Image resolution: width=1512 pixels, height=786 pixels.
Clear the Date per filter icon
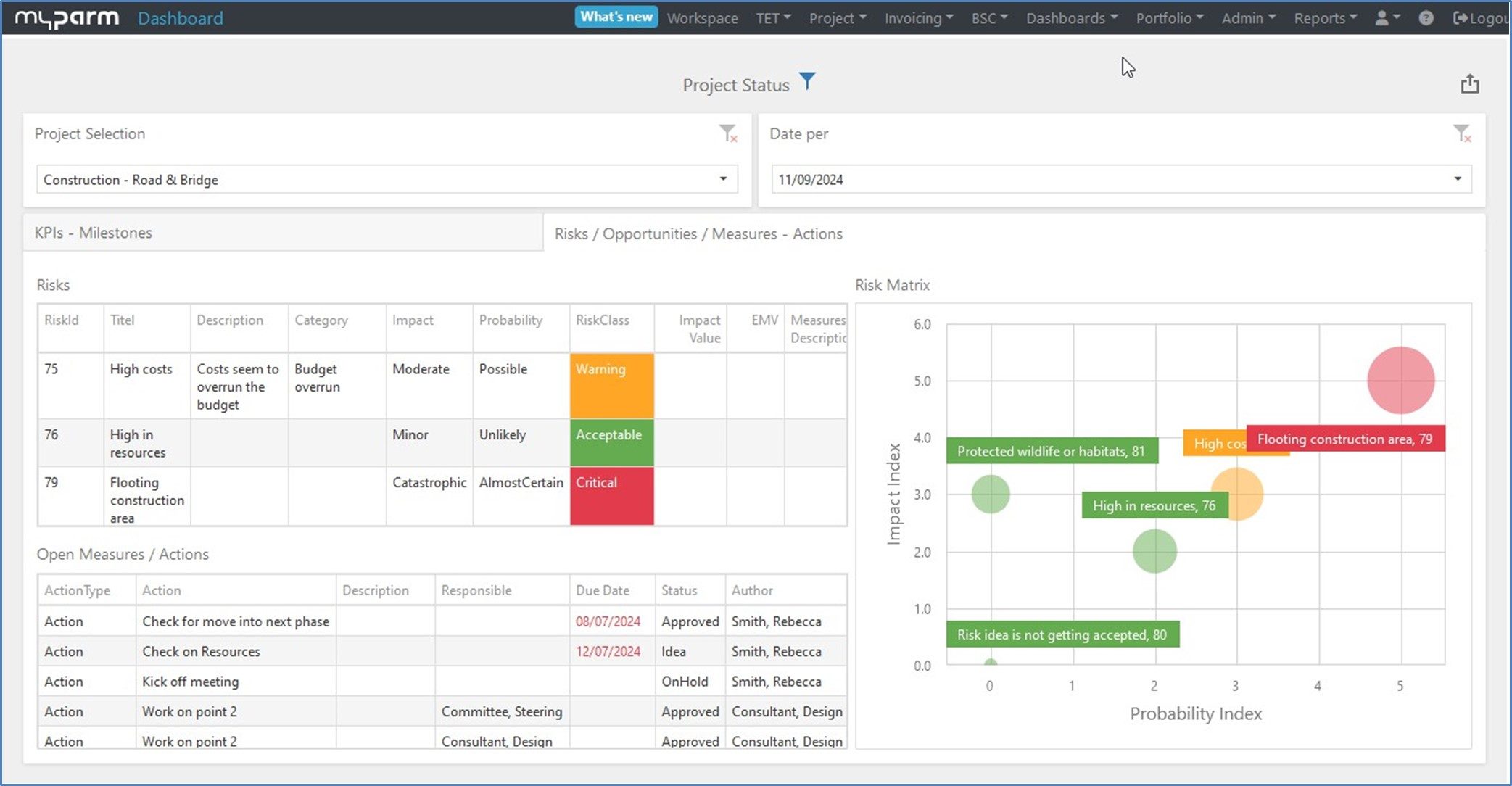(1461, 133)
